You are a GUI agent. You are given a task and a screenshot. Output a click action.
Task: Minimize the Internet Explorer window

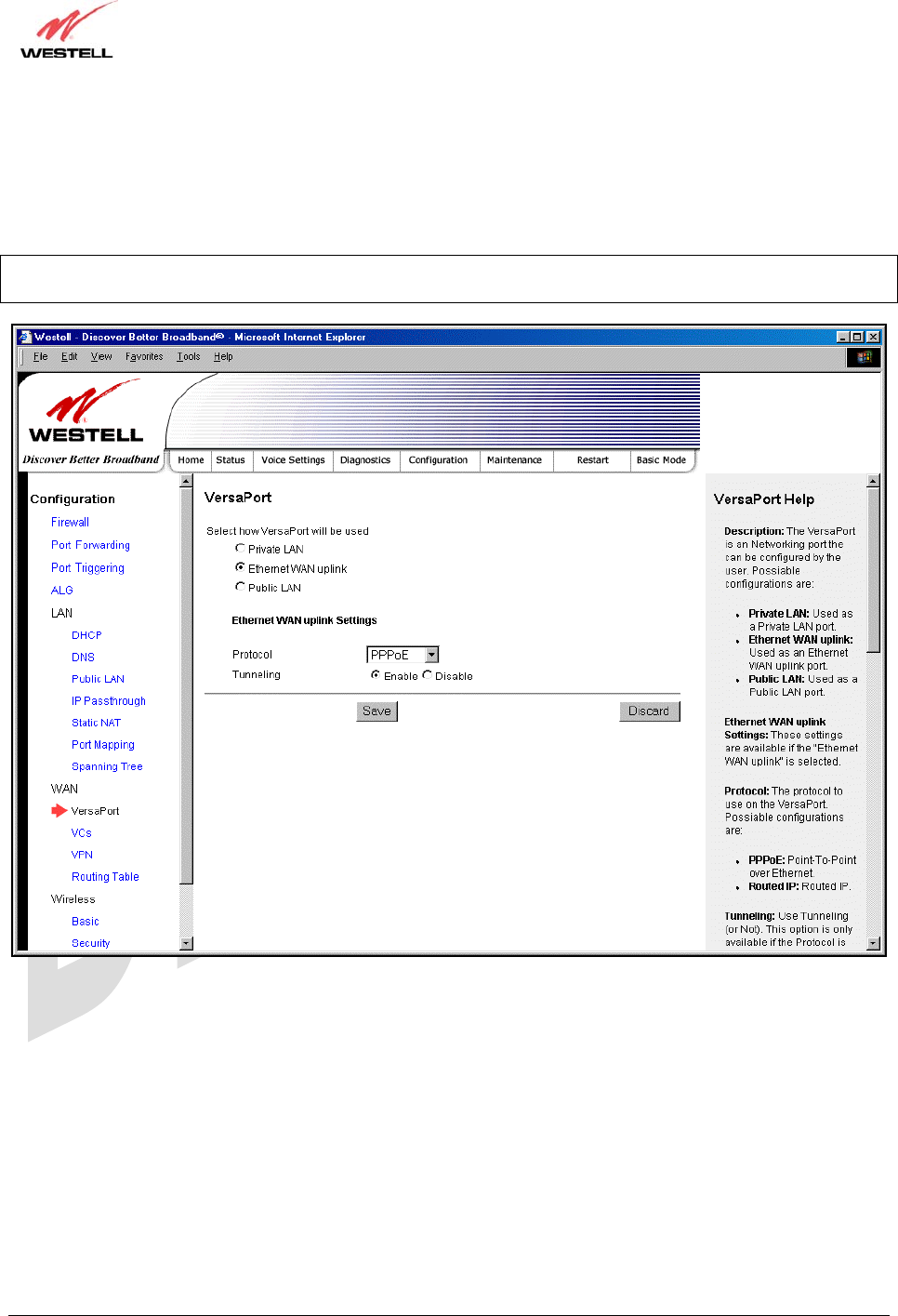tap(842, 337)
